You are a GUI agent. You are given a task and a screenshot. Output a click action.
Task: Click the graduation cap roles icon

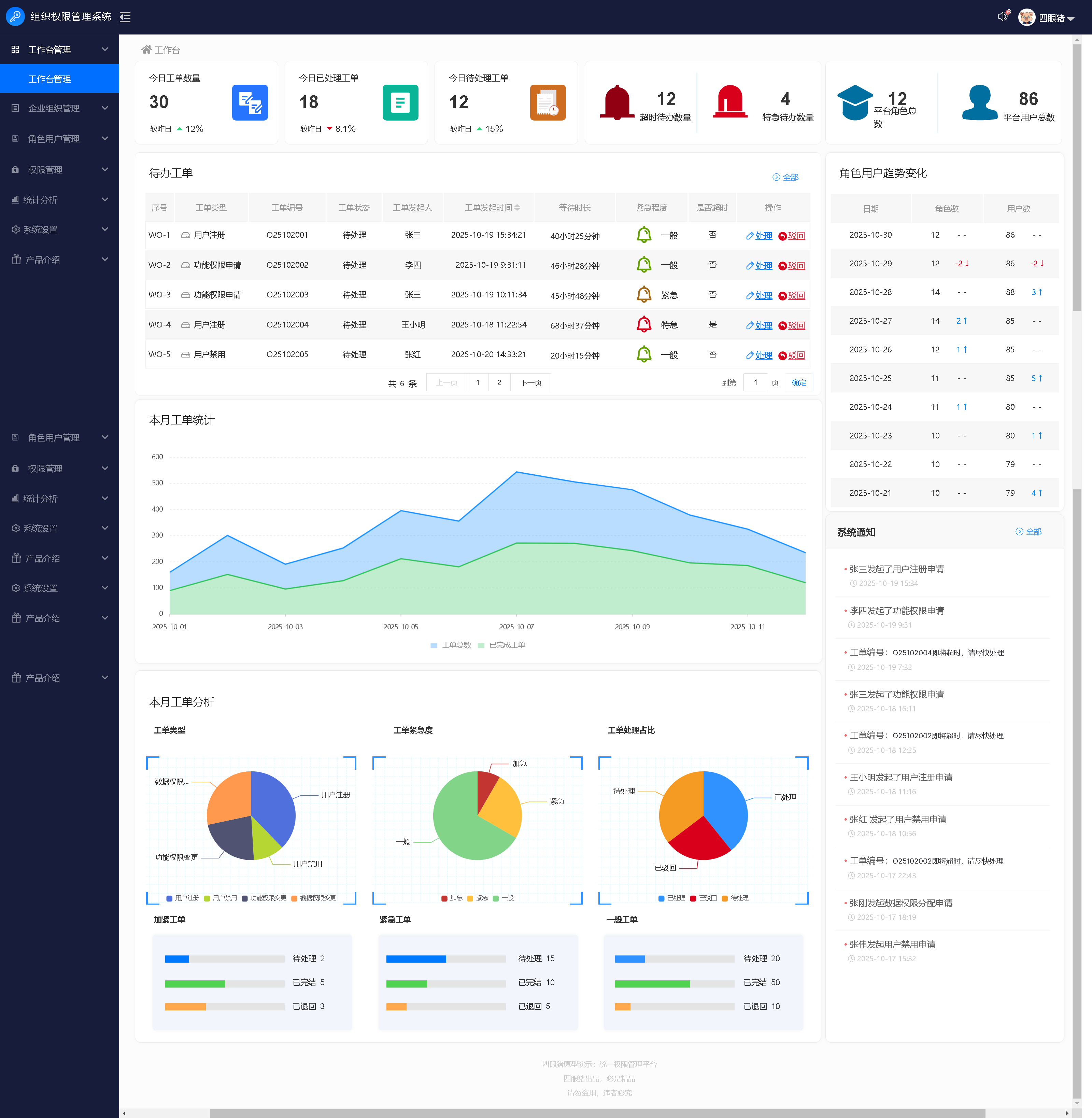tap(854, 103)
